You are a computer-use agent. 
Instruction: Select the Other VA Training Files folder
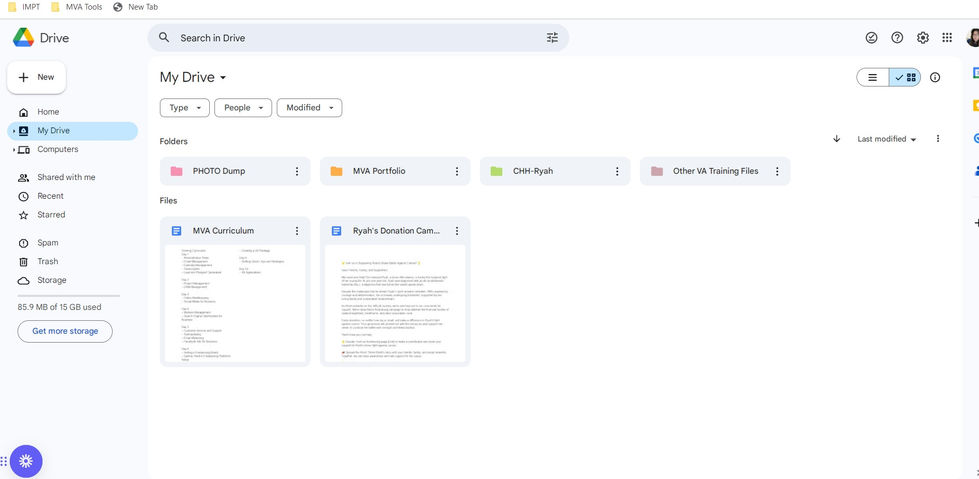(x=715, y=171)
